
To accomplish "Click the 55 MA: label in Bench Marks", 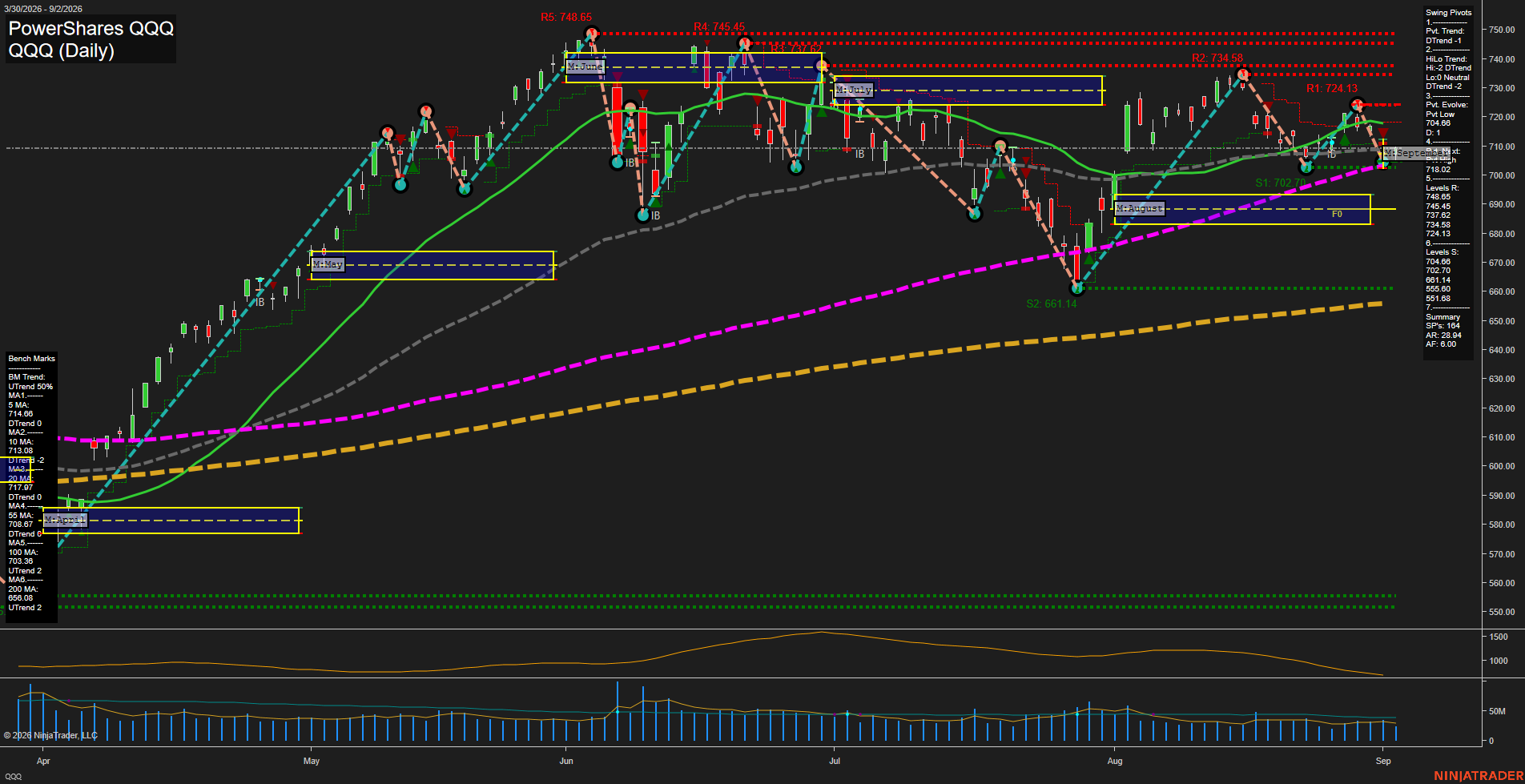I will [x=21, y=516].
